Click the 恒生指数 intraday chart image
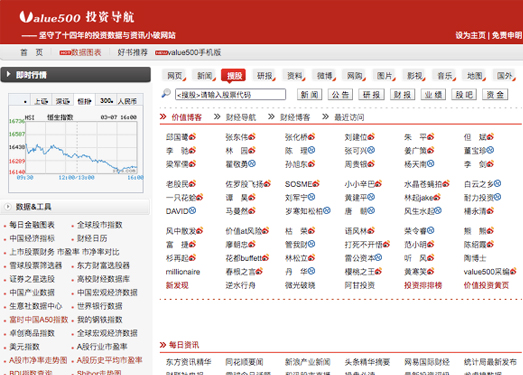 click(x=76, y=149)
